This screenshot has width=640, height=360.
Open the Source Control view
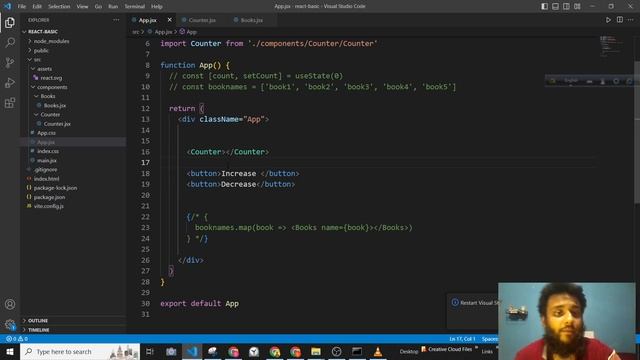[10, 62]
